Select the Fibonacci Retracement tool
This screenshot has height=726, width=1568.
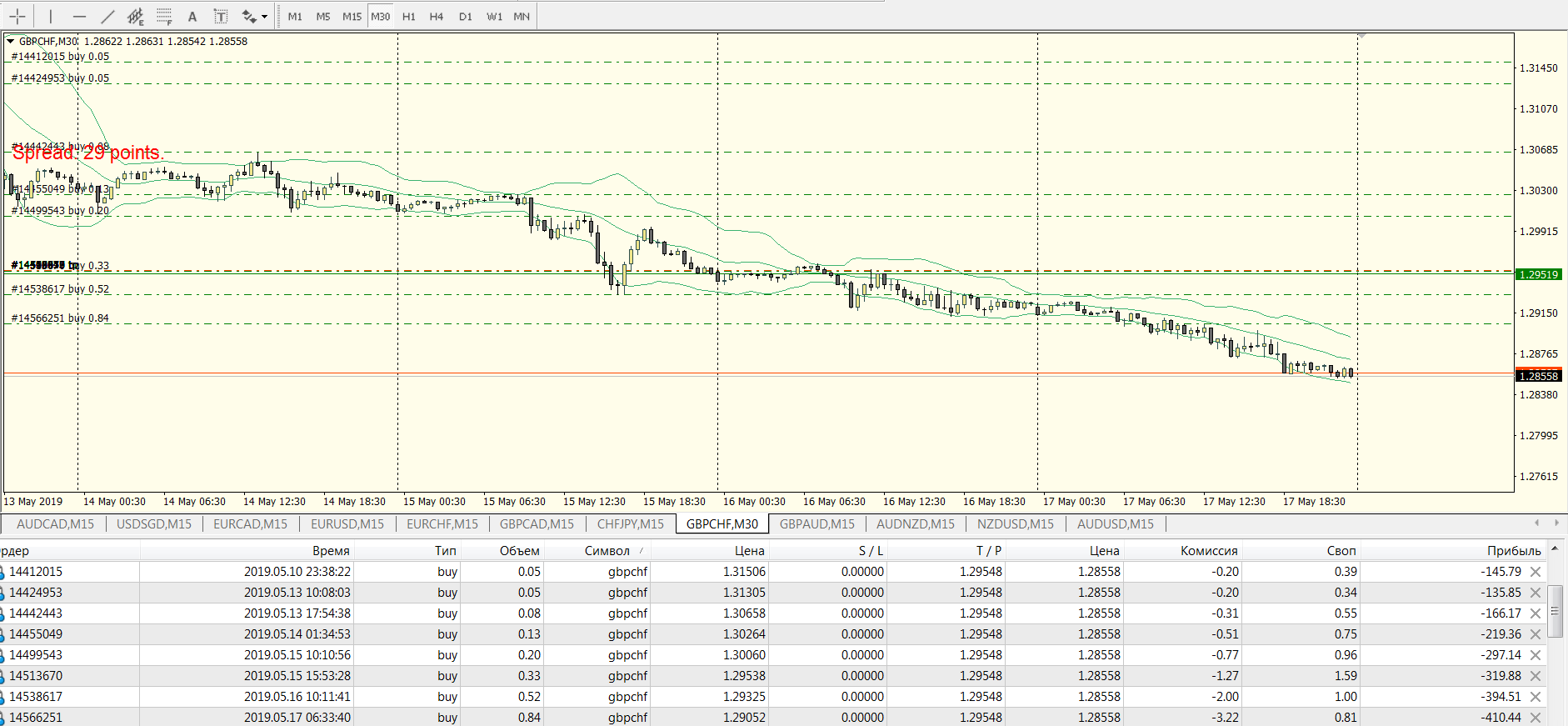[164, 16]
